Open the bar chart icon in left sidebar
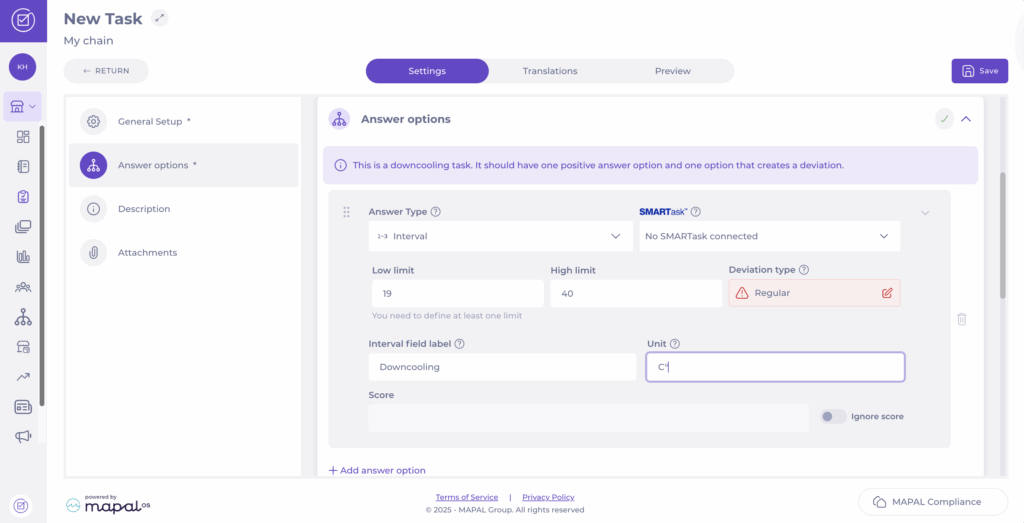Image resolution: width=1024 pixels, height=523 pixels. pos(23,257)
